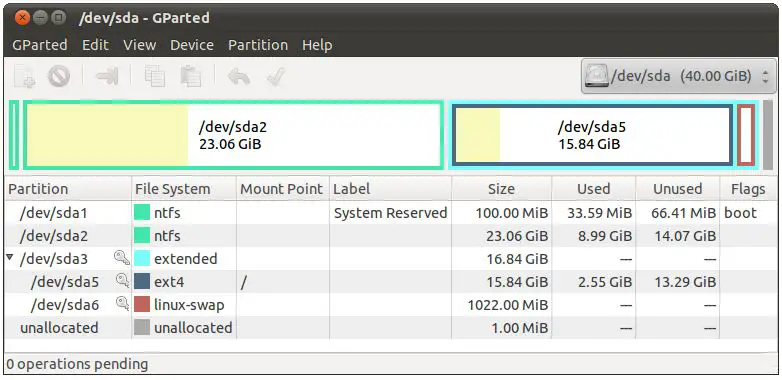Sort by the File System column header

pyautogui.click(x=184, y=190)
